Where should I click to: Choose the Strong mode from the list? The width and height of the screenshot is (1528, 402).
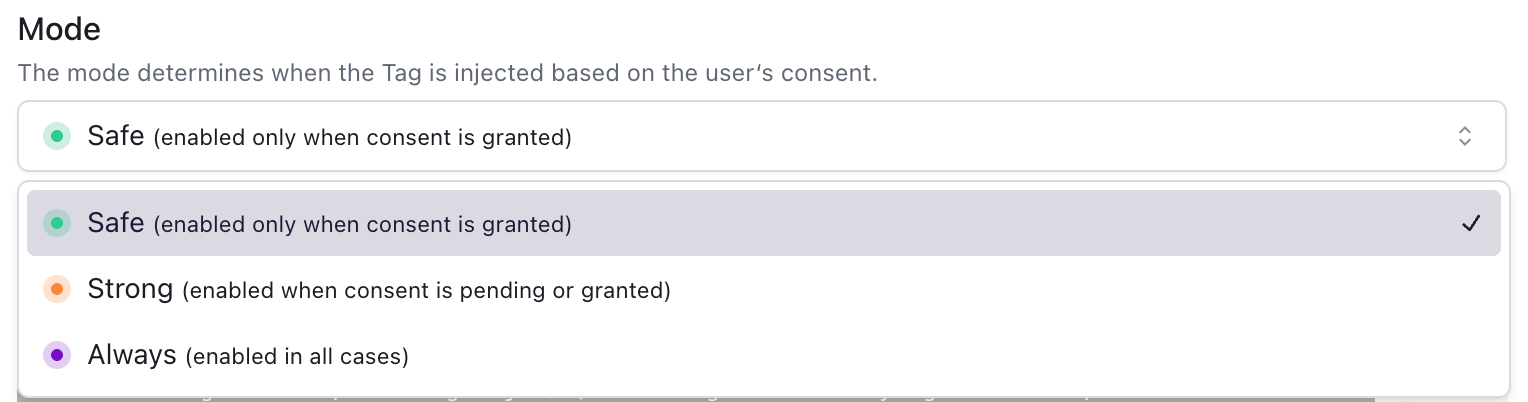[764, 290]
